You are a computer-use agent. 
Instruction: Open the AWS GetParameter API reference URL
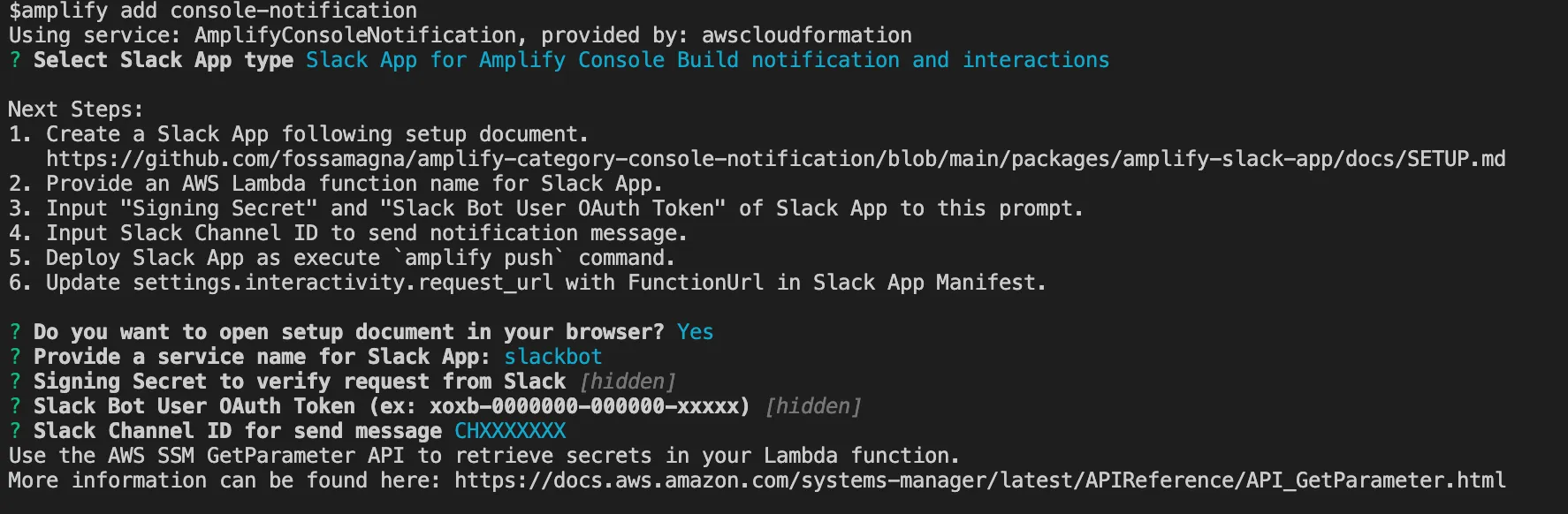tap(979, 480)
